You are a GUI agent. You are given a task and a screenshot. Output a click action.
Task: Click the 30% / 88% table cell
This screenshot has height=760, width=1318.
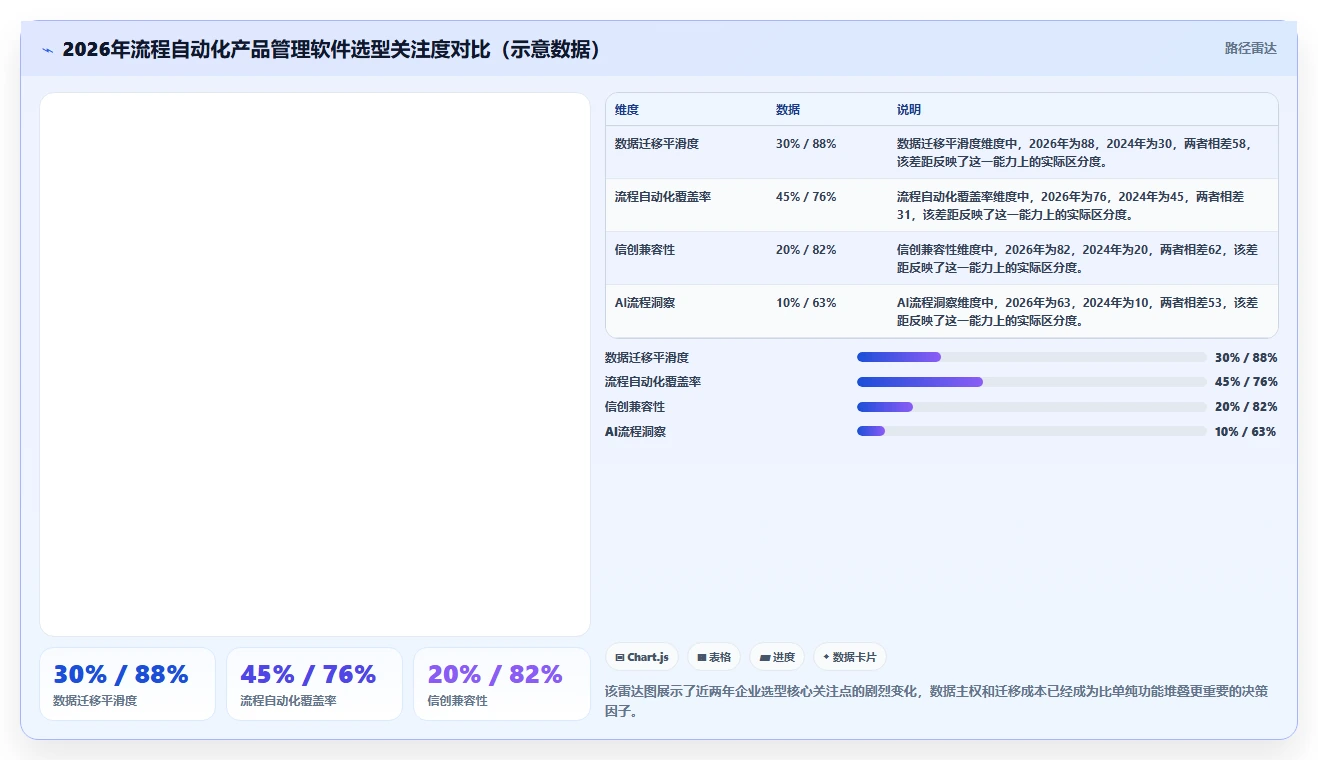point(806,144)
